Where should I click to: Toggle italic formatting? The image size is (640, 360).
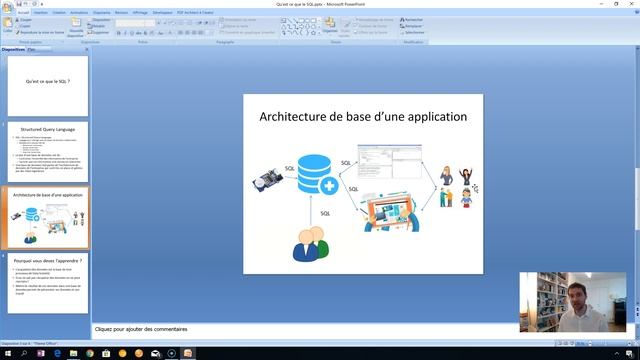[125, 33]
